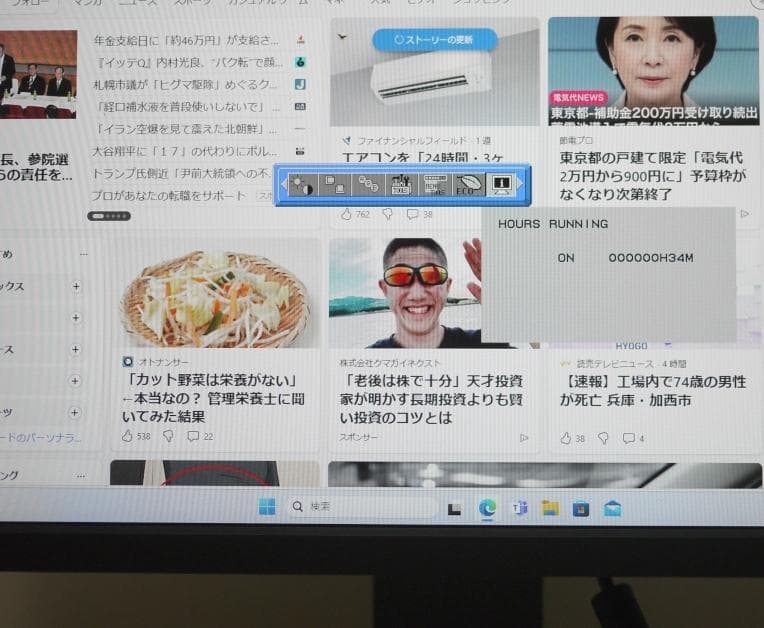Click the plus button next to ース topic
Image resolution: width=764 pixels, height=628 pixels.
(x=76, y=349)
